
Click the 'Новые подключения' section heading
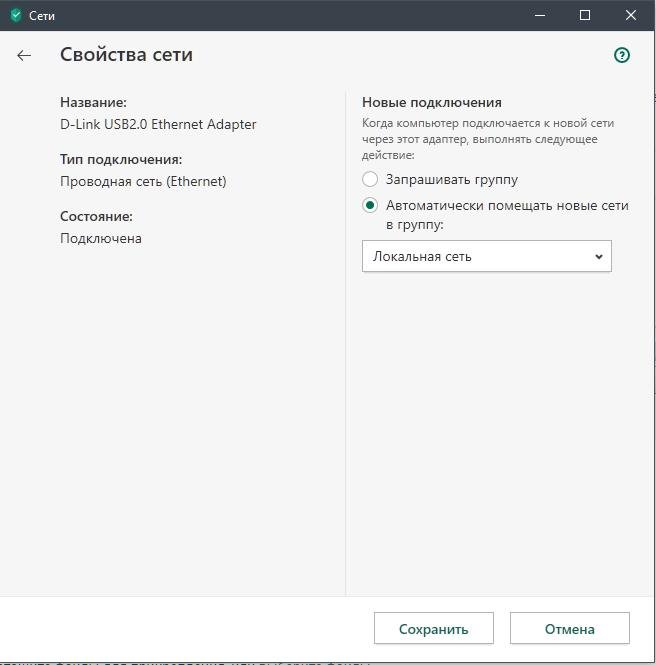pos(431,103)
